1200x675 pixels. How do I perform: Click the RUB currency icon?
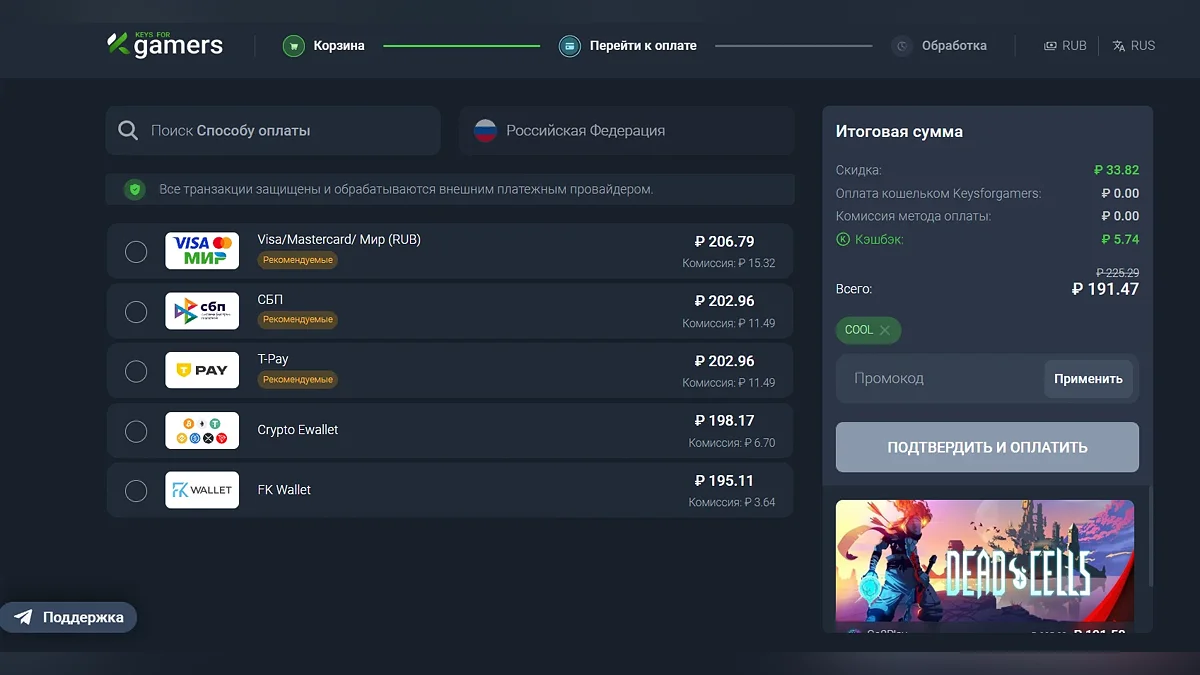[1050, 46]
